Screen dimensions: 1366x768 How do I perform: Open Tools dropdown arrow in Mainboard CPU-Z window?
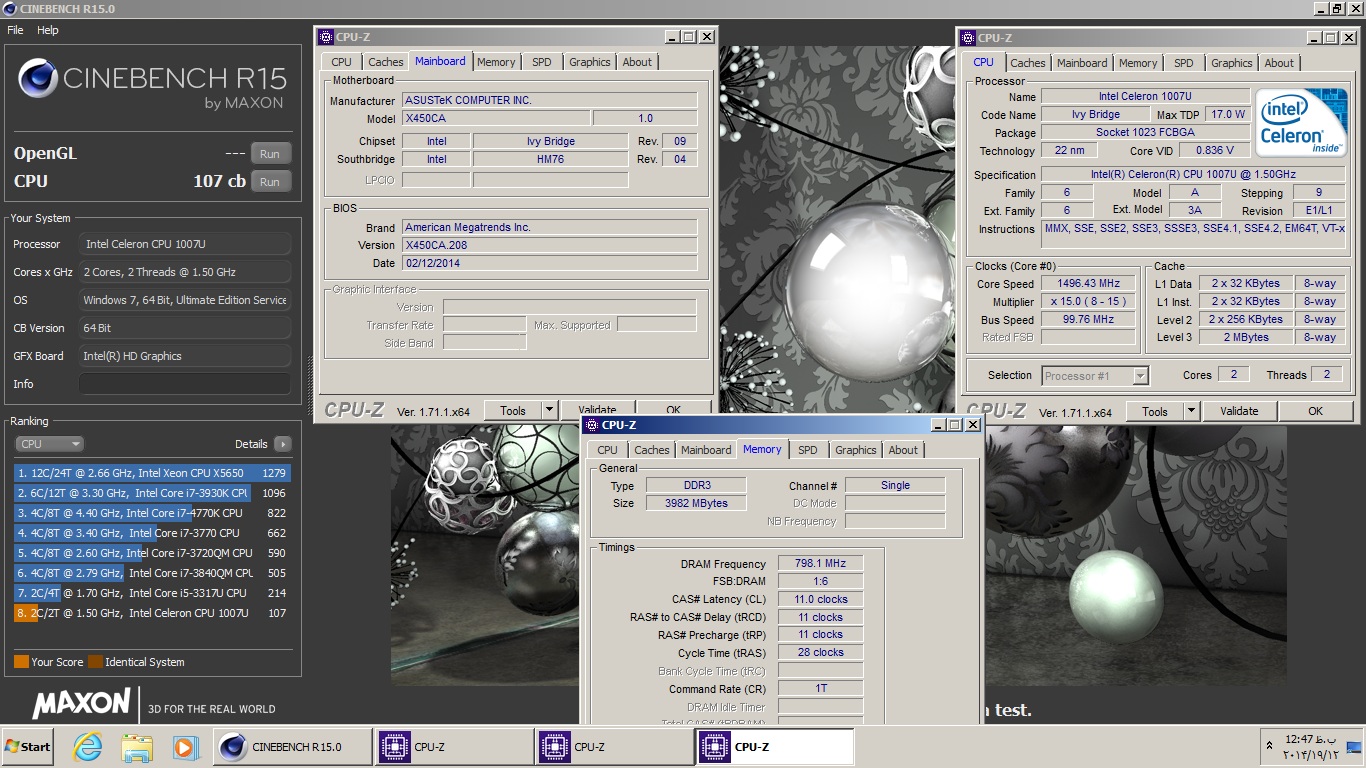[549, 410]
